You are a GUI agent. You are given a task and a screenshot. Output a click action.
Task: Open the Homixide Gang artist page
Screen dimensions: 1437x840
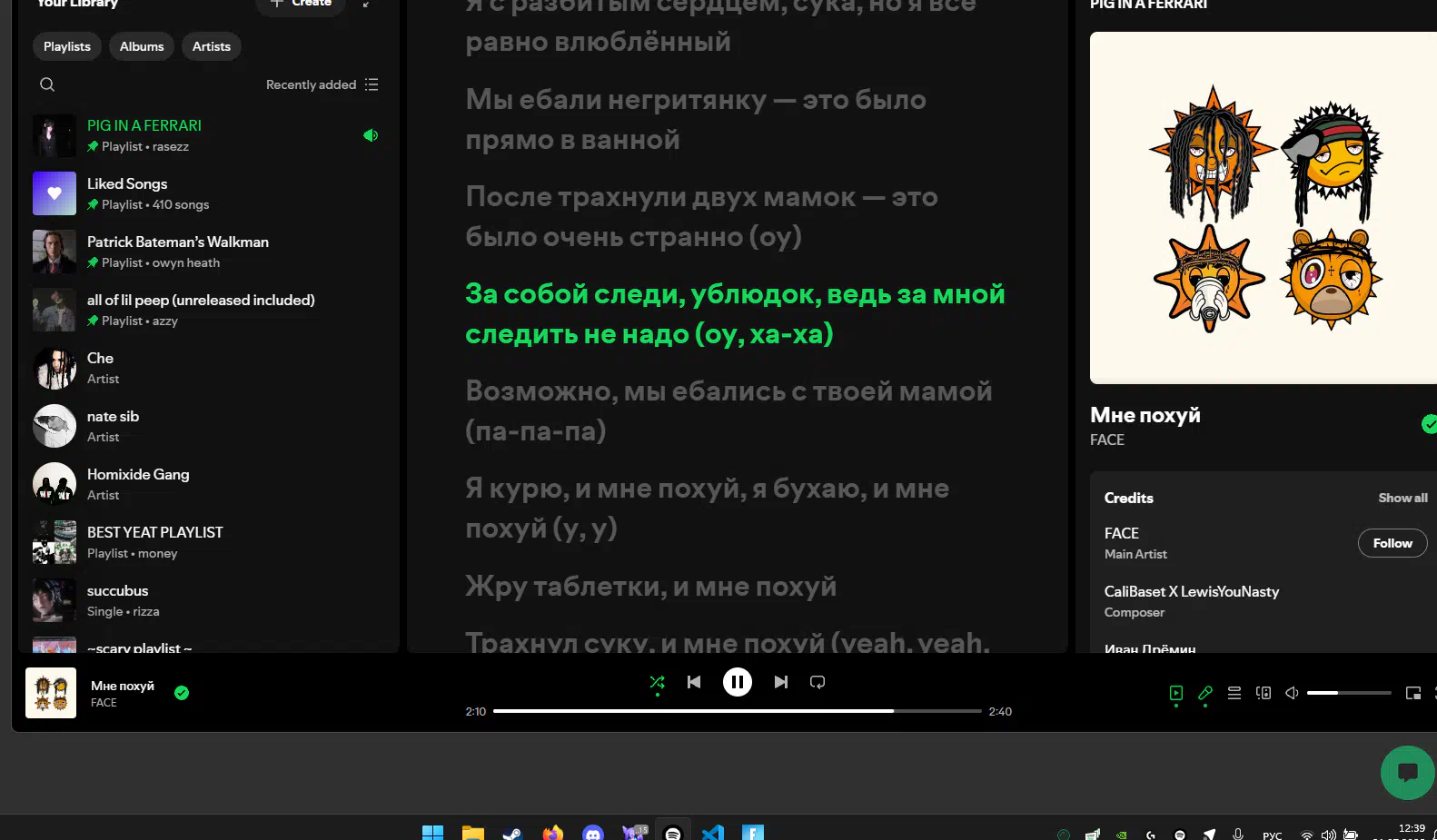(x=207, y=484)
